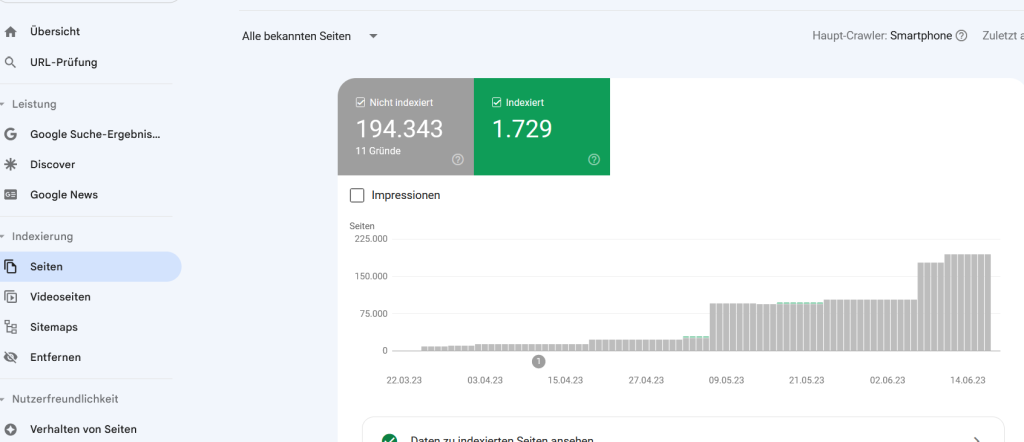Click the Google News icon
The height and width of the screenshot is (442, 1024).
coord(10,195)
